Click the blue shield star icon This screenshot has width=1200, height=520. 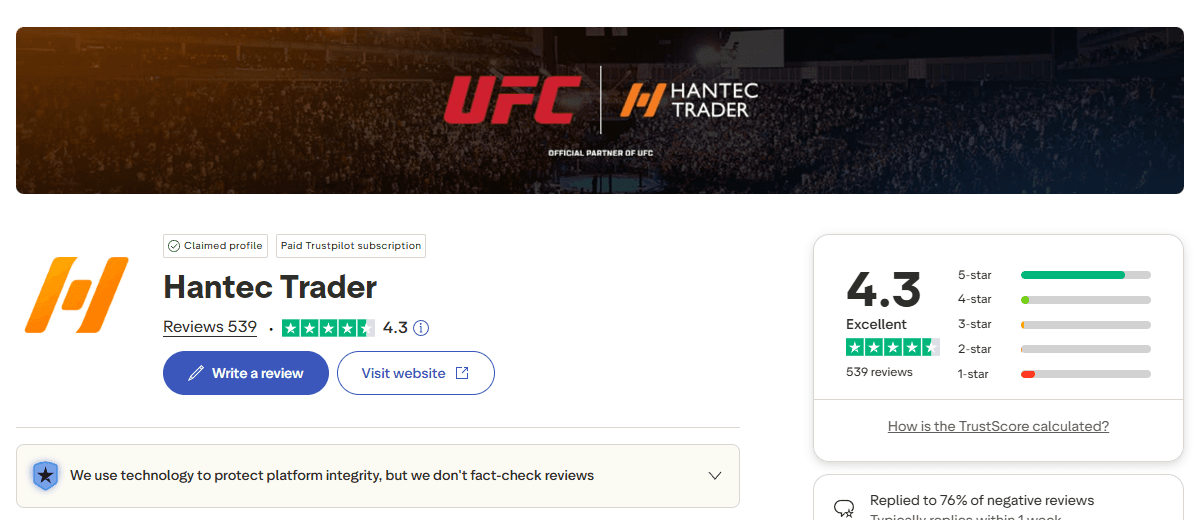pyautogui.click(x=45, y=475)
